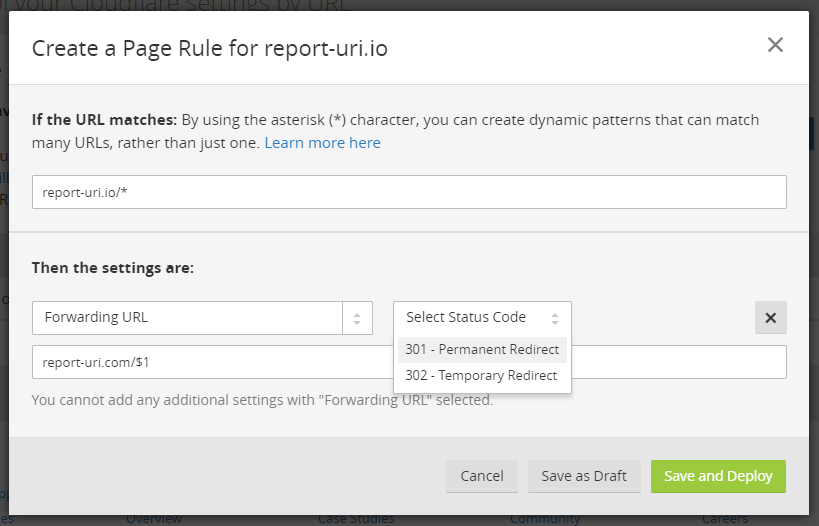This screenshot has width=819, height=526.
Task: Click Save as Draft
Action: click(x=584, y=476)
